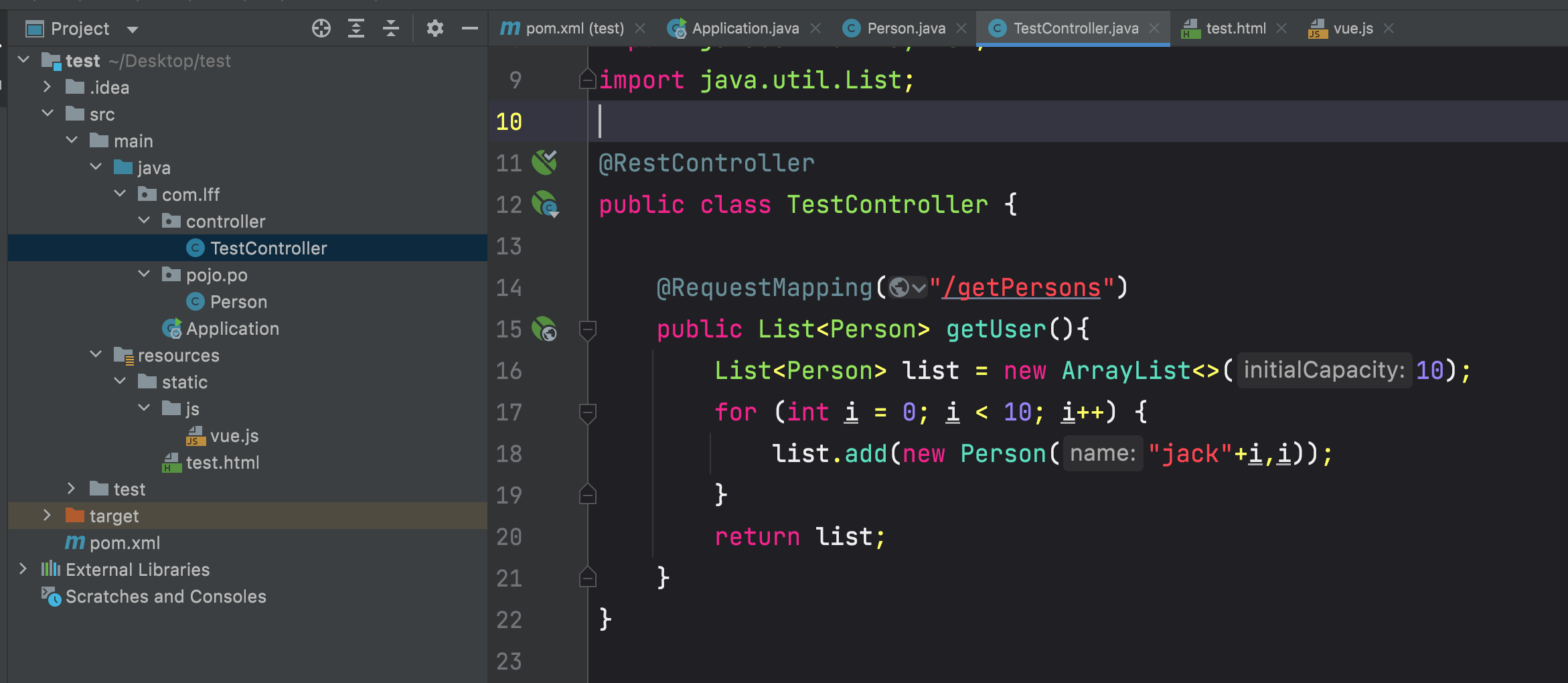Click the request mapping gutter icon on line 15
This screenshot has height=683, width=1568.
544,329
